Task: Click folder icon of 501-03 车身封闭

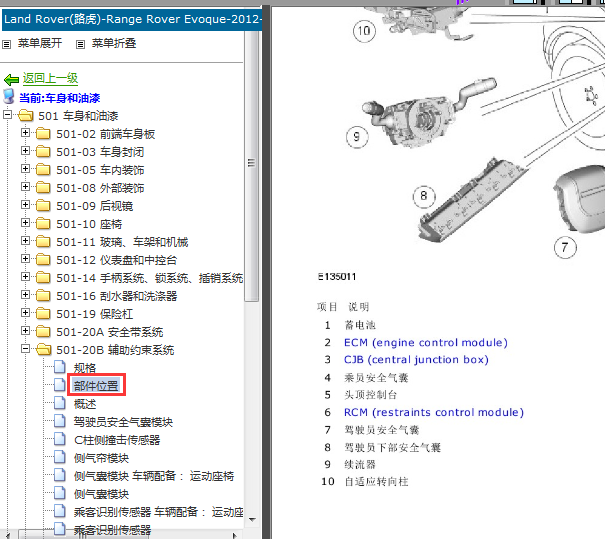Action: [x=43, y=152]
